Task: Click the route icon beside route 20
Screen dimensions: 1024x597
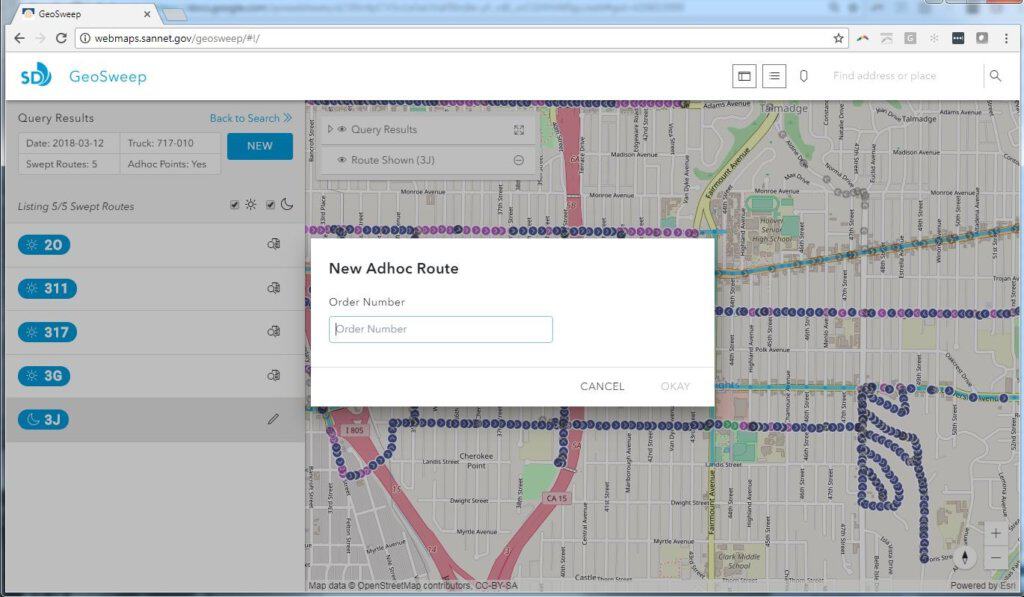Action: 273,244
